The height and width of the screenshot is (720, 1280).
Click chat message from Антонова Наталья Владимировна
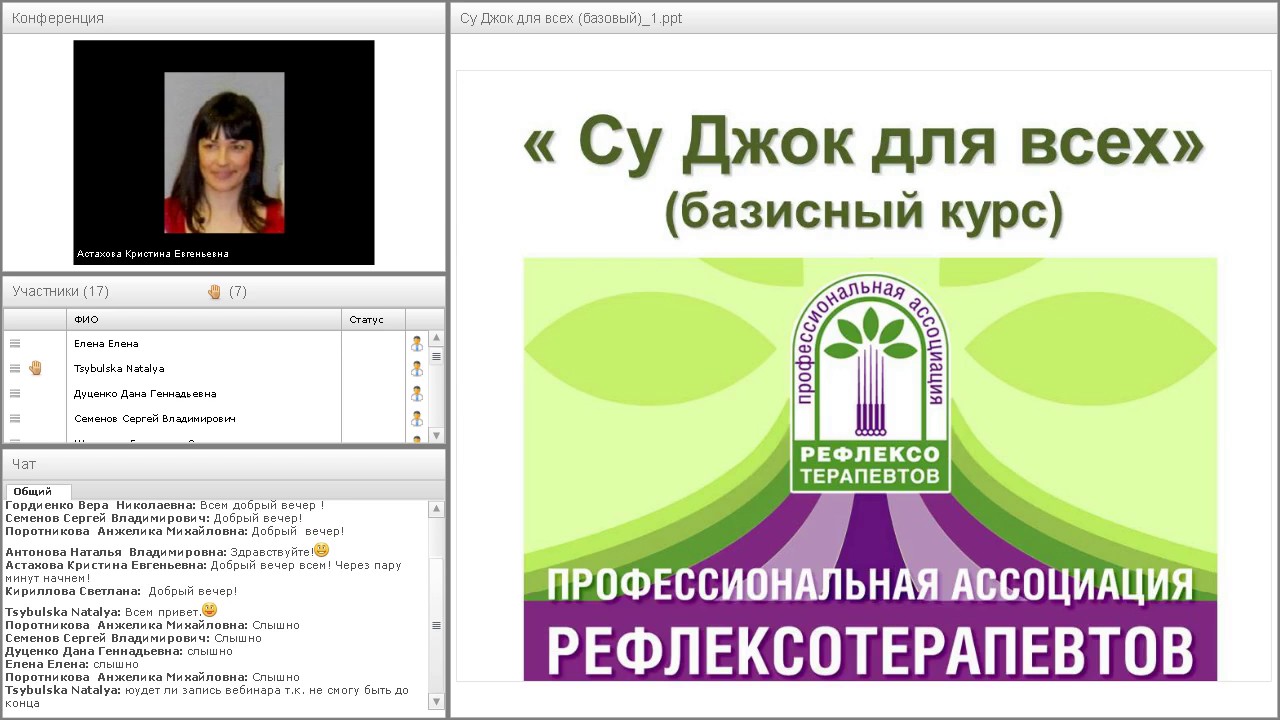[167, 551]
